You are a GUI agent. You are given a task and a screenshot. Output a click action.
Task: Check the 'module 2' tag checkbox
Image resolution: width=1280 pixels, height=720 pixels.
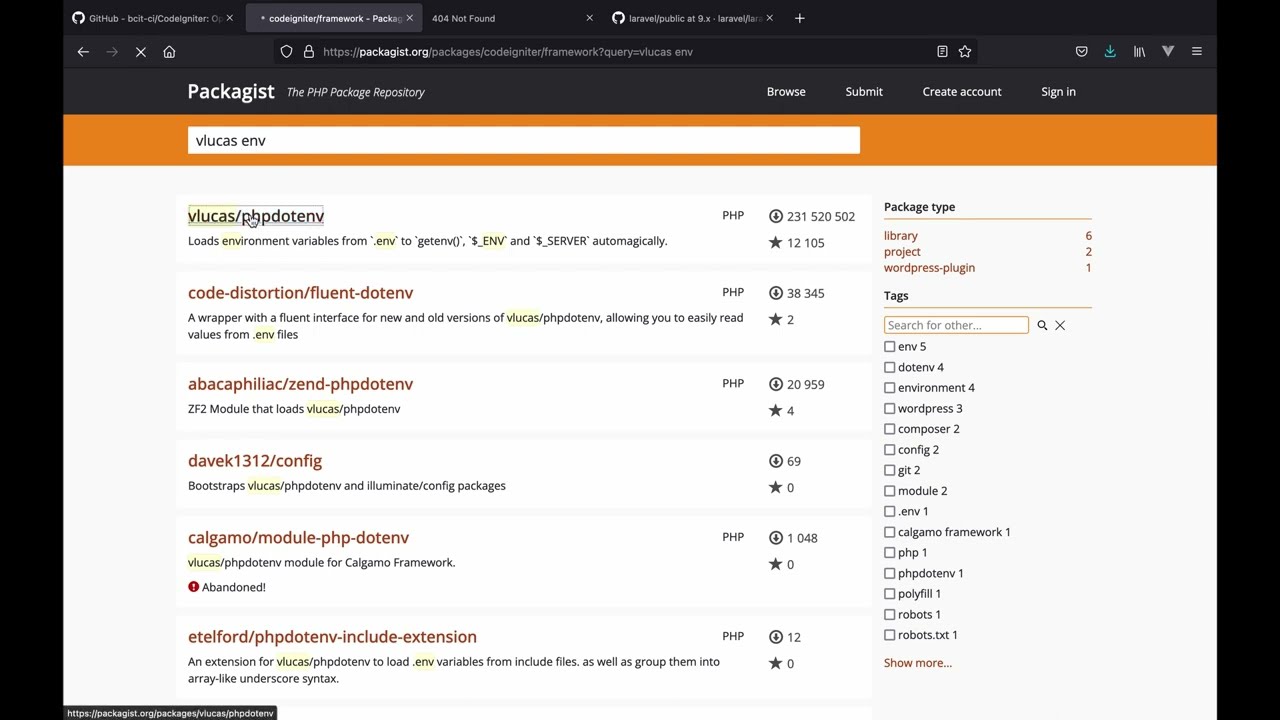(890, 491)
